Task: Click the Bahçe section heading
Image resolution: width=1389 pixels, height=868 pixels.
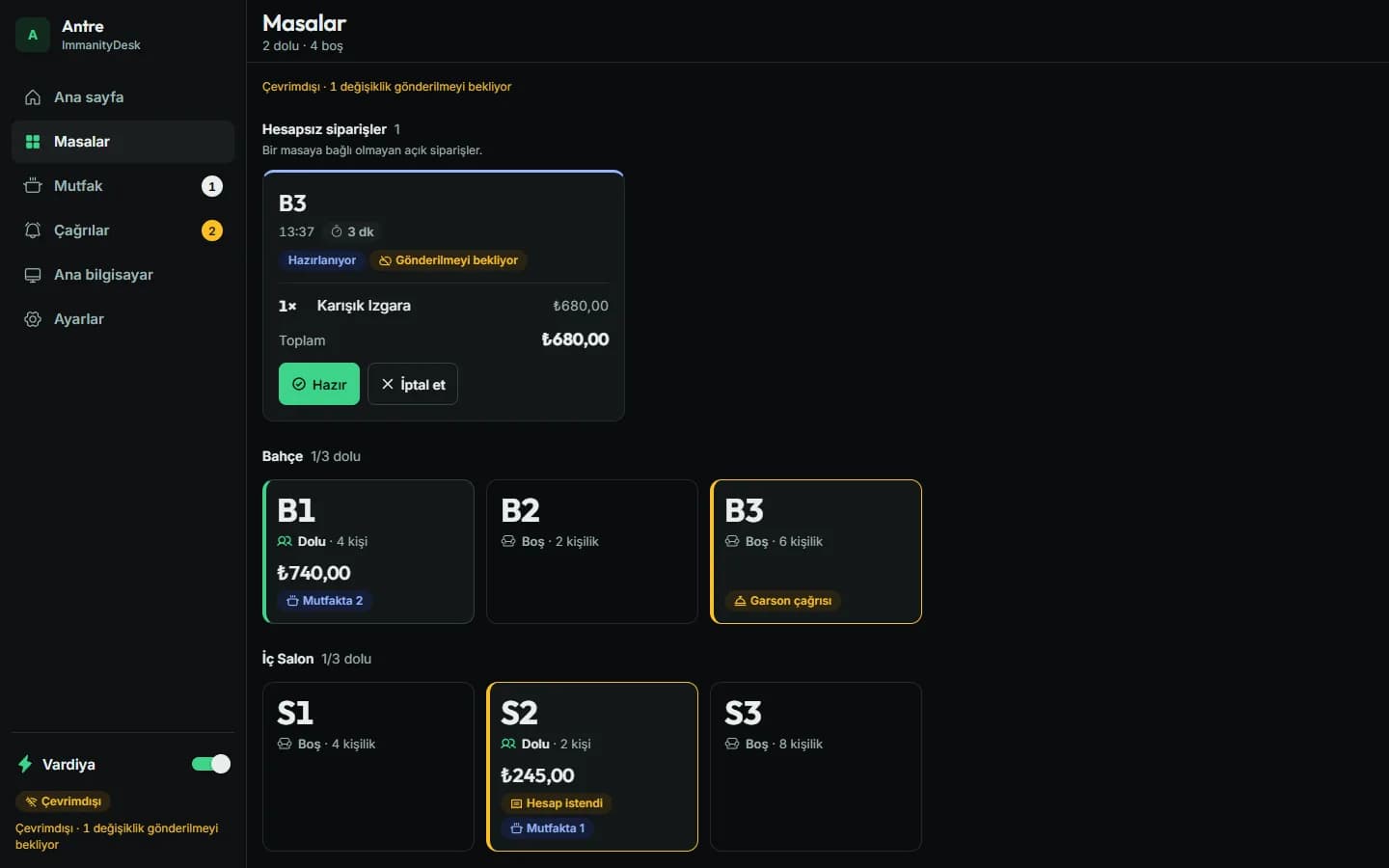Action: (283, 456)
